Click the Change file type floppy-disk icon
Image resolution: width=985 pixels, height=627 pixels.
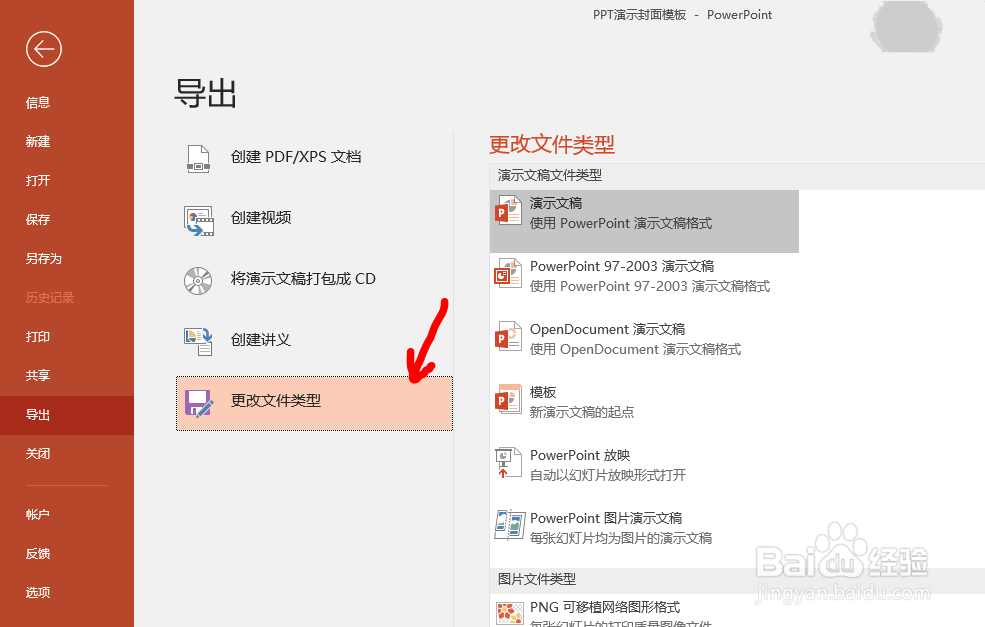point(199,403)
